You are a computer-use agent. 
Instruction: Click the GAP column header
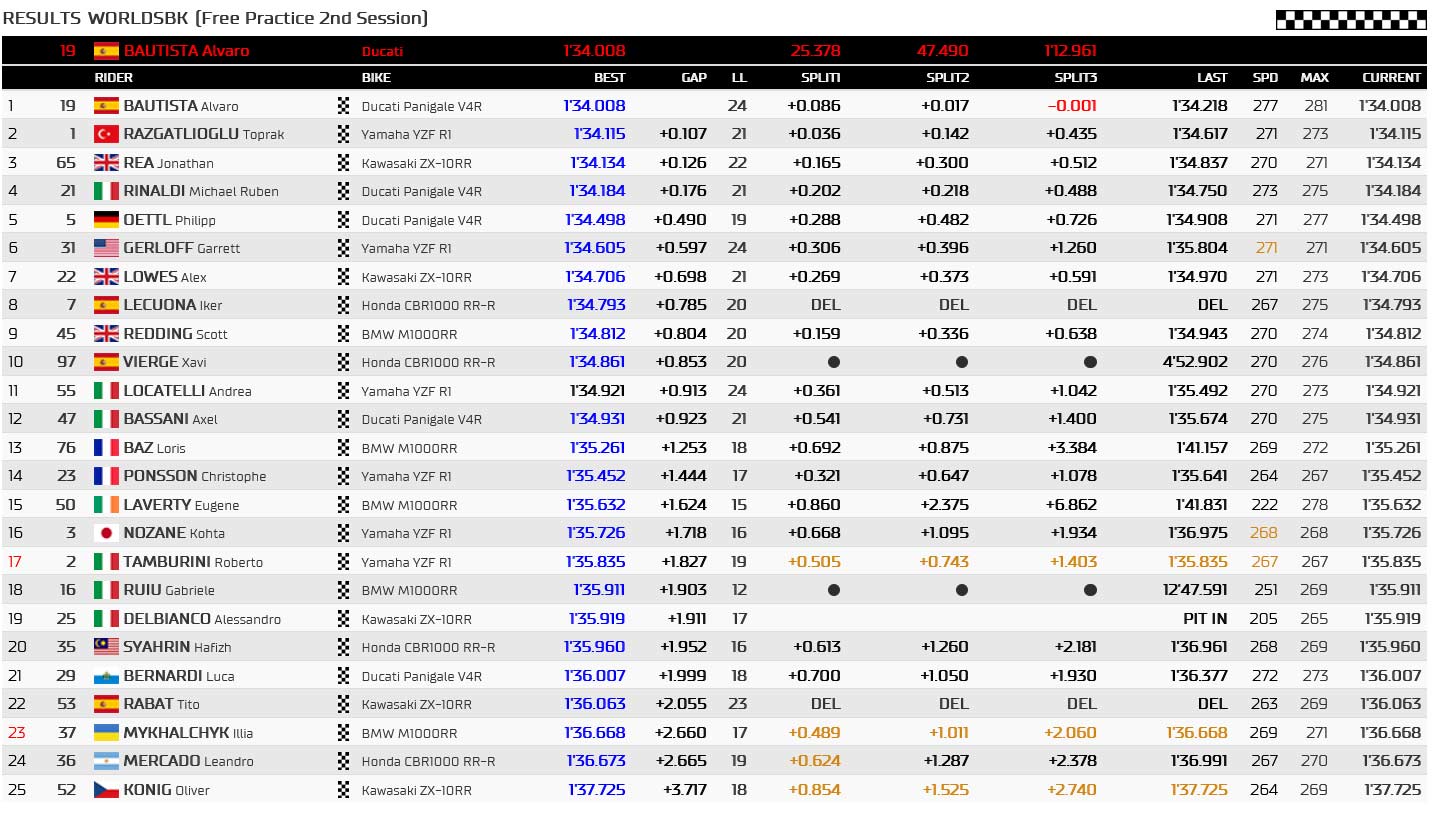point(694,77)
